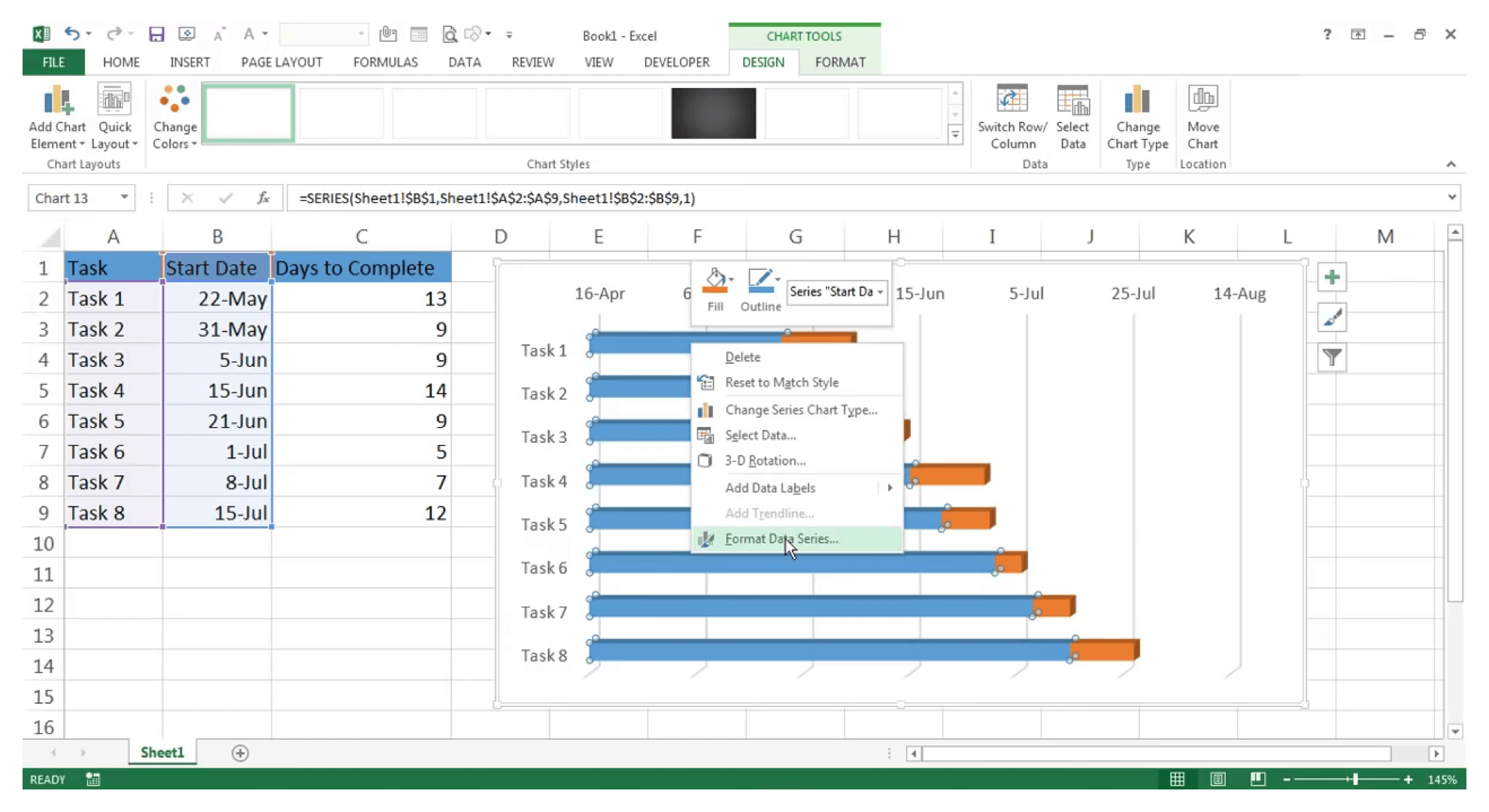The height and width of the screenshot is (812, 1489).
Task: Click the chart style black thumbnail
Action: point(714,112)
